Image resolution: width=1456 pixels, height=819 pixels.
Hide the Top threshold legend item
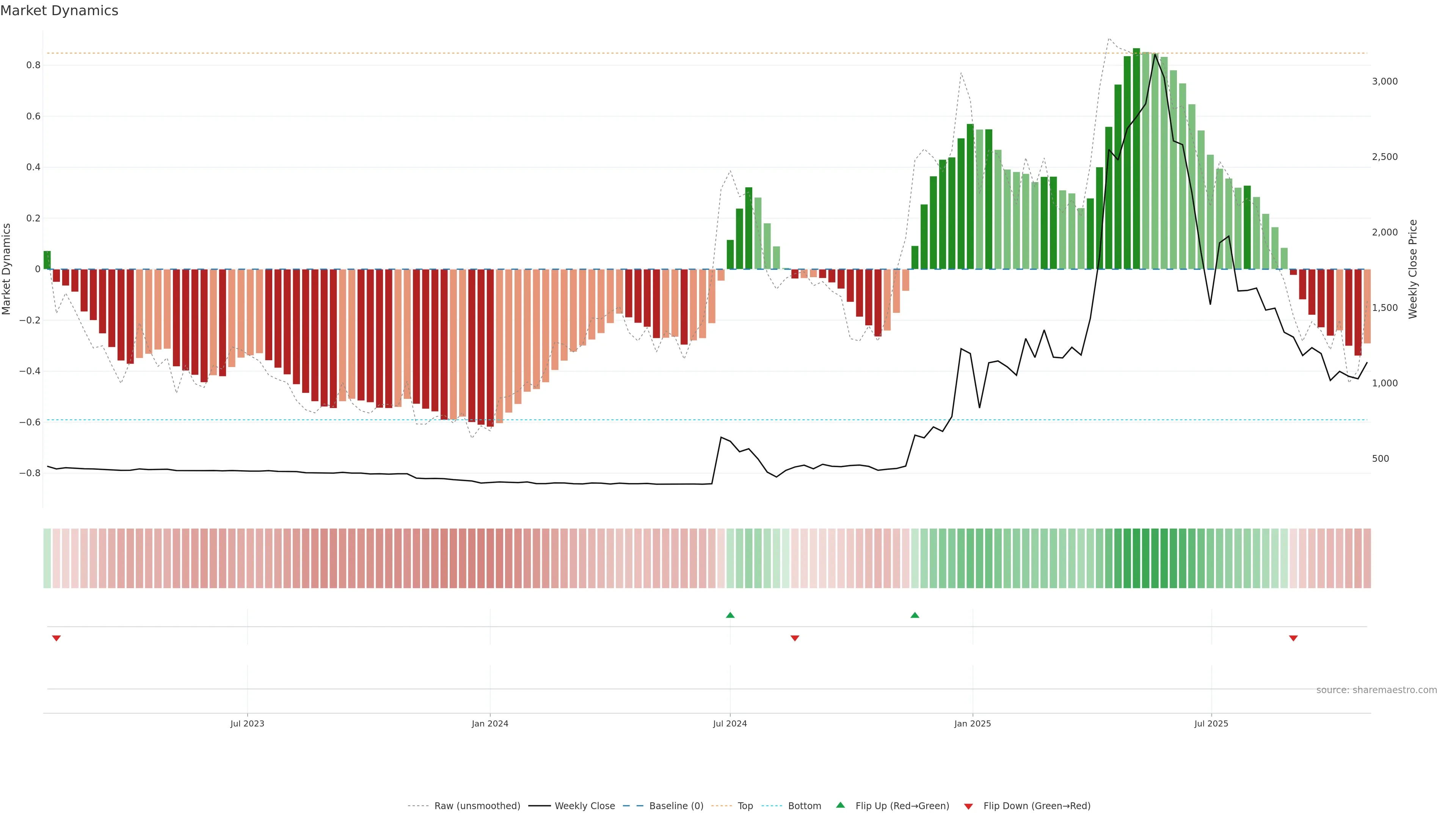[745, 806]
